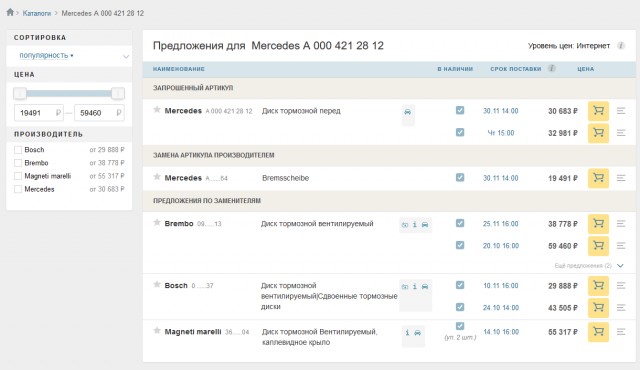Image resolution: width=640 pixels, height=370 pixels.
Task: Favorite Mercedes Bremsscheibe item star
Action: click(157, 177)
